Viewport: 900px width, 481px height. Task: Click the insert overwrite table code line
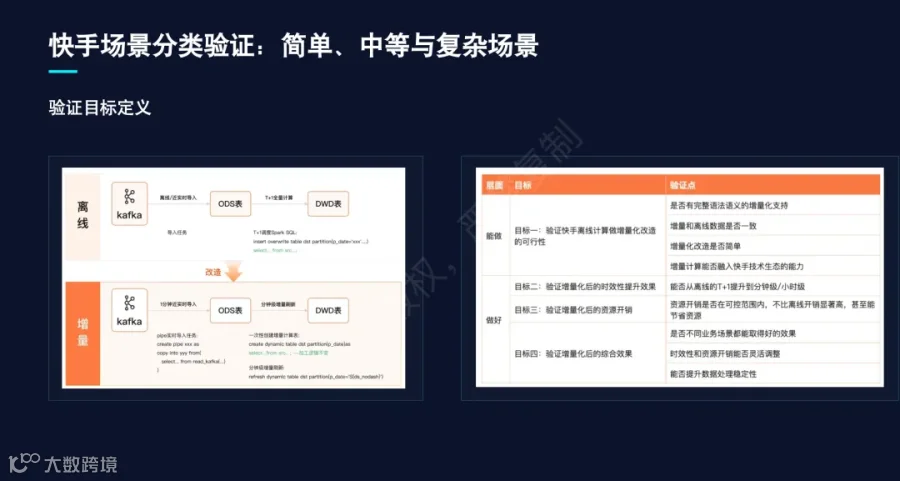[x=311, y=242]
